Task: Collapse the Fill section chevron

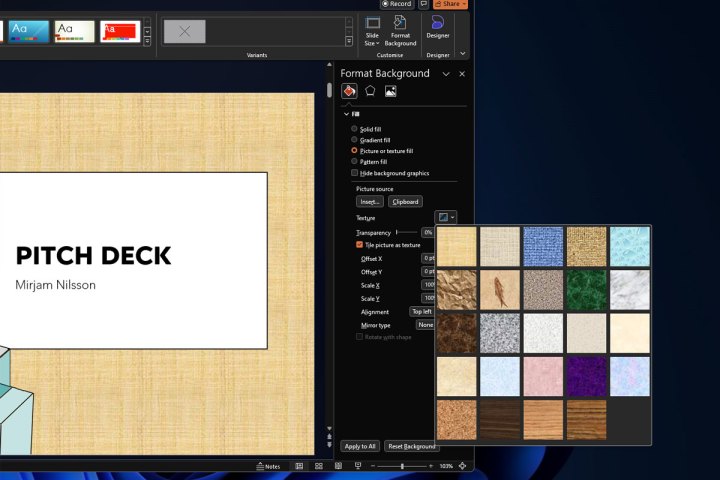Action: click(346, 114)
